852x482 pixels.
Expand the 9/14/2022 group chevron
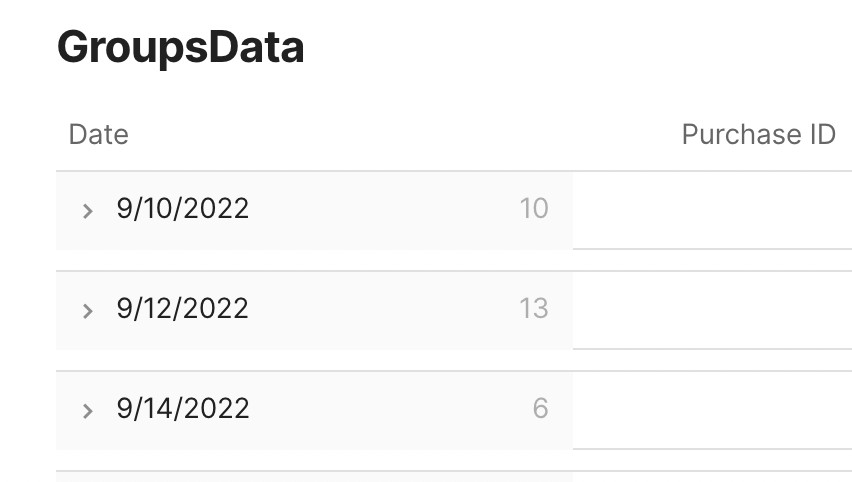(x=87, y=411)
